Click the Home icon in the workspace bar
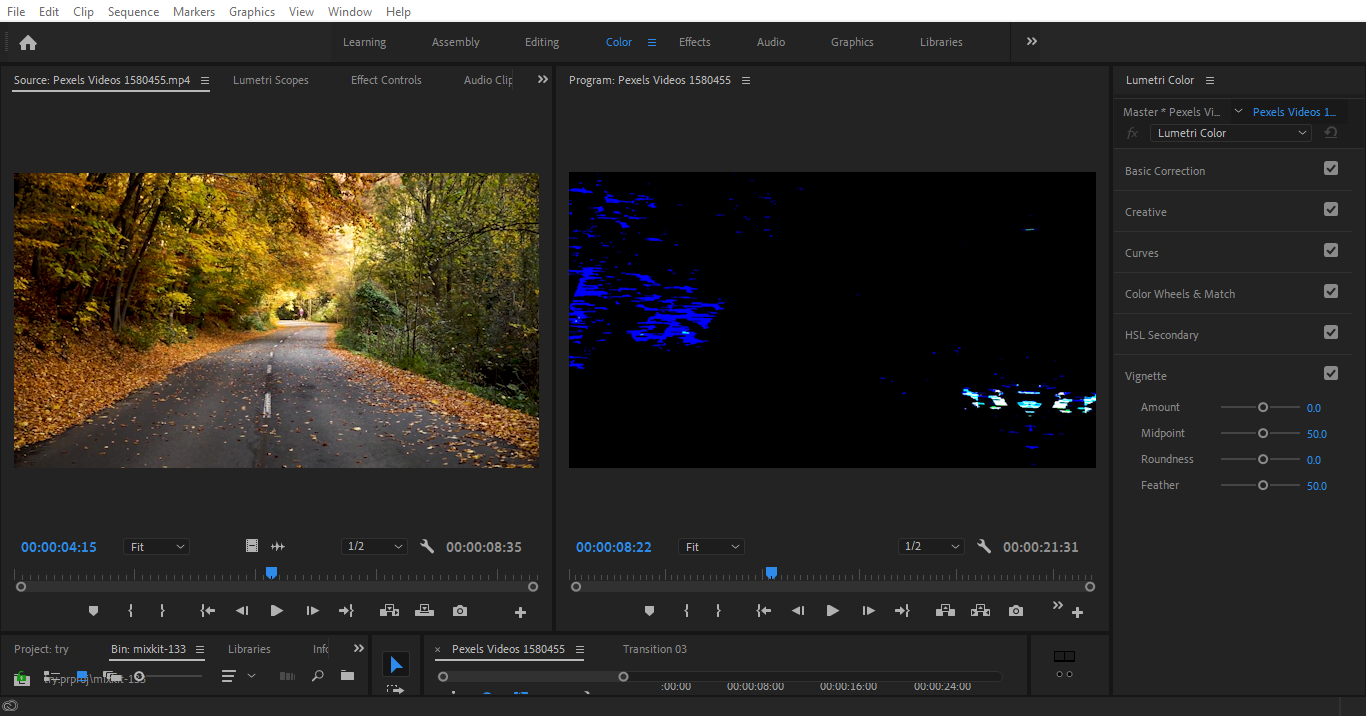Viewport: 1366px width, 716px height. click(28, 42)
